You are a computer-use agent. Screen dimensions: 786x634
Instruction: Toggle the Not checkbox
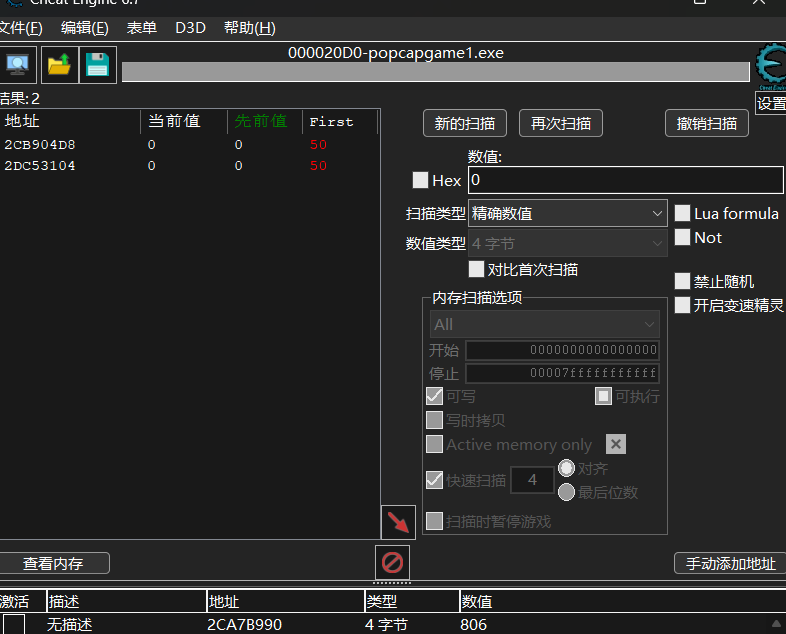(x=682, y=237)
